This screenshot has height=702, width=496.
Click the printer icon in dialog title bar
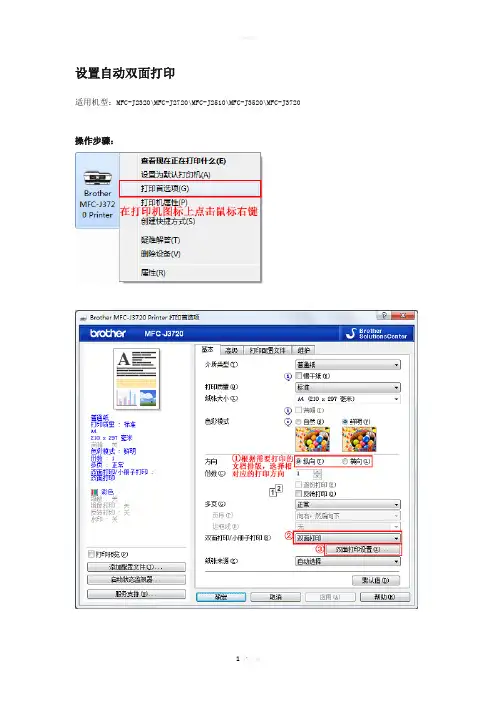[83, 318]
